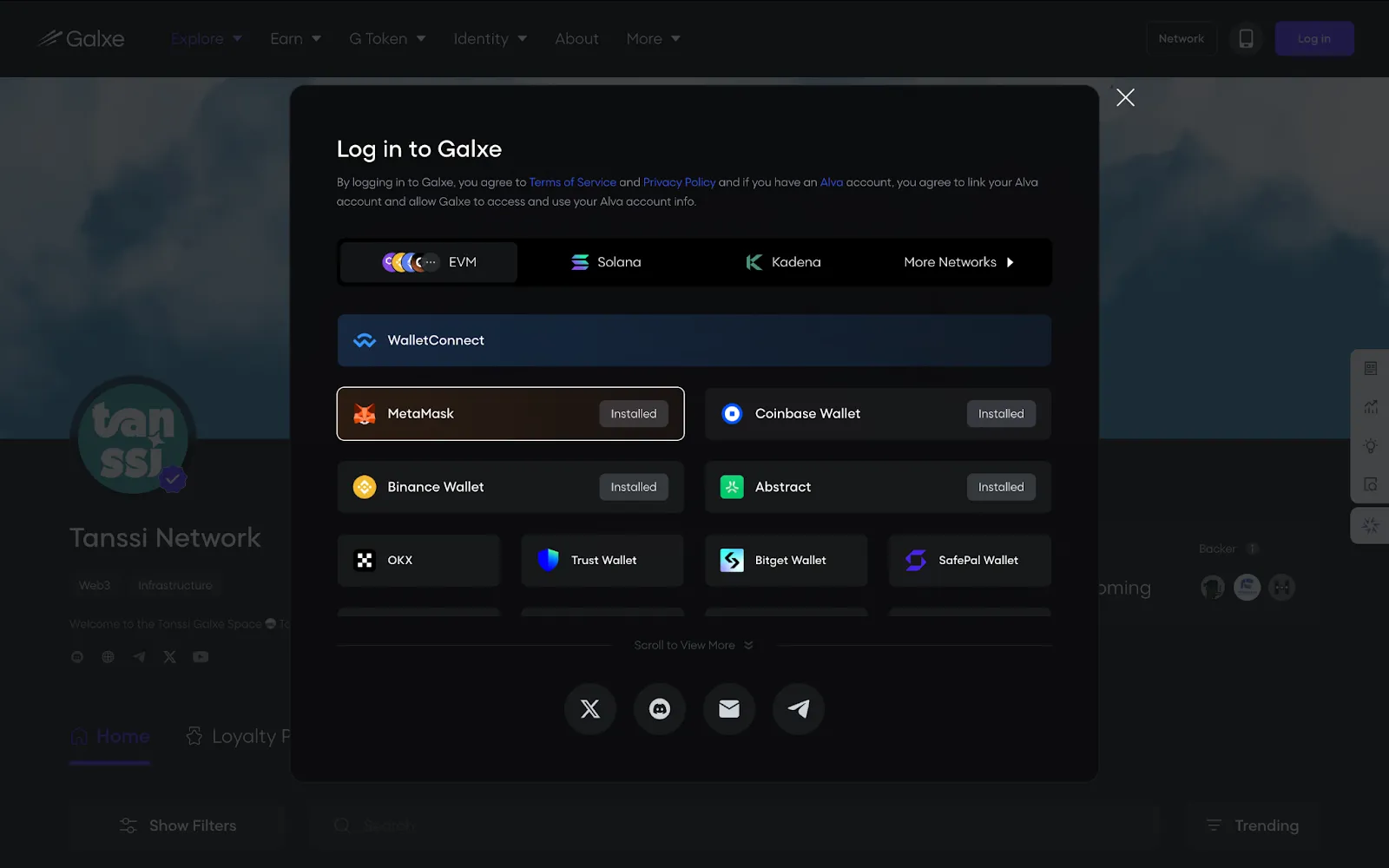Log in with Coinbase Wallet
The width and height of the screenshot is (1389, 868).
click(878, 414)
